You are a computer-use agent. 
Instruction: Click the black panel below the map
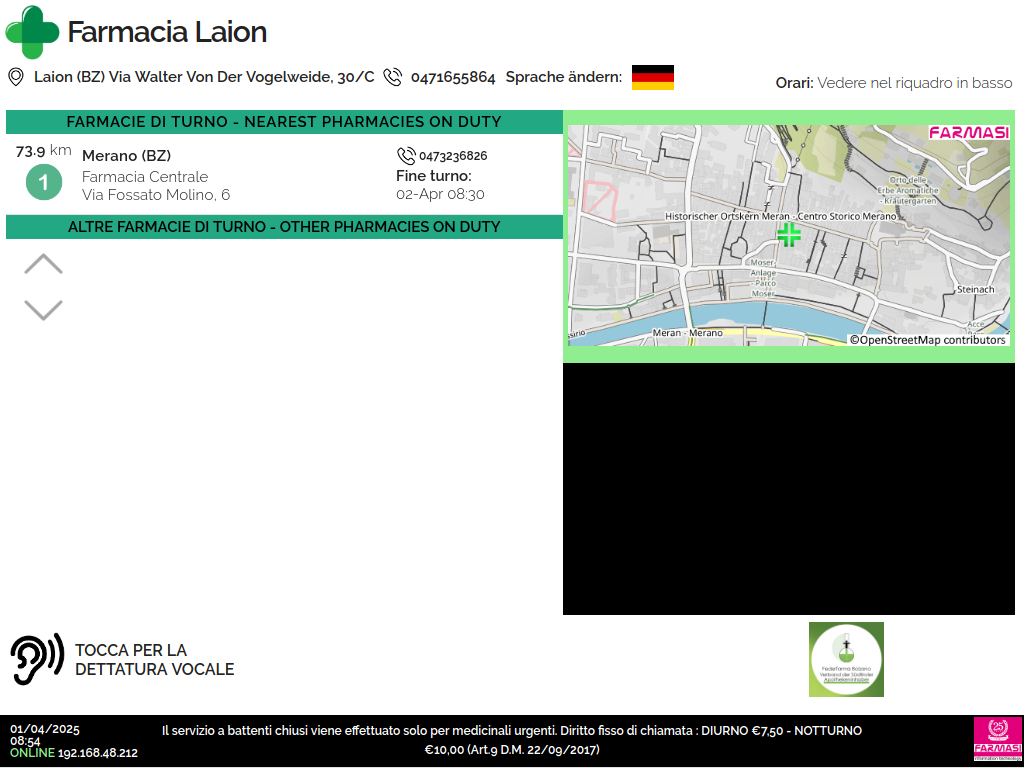[788, 488]
